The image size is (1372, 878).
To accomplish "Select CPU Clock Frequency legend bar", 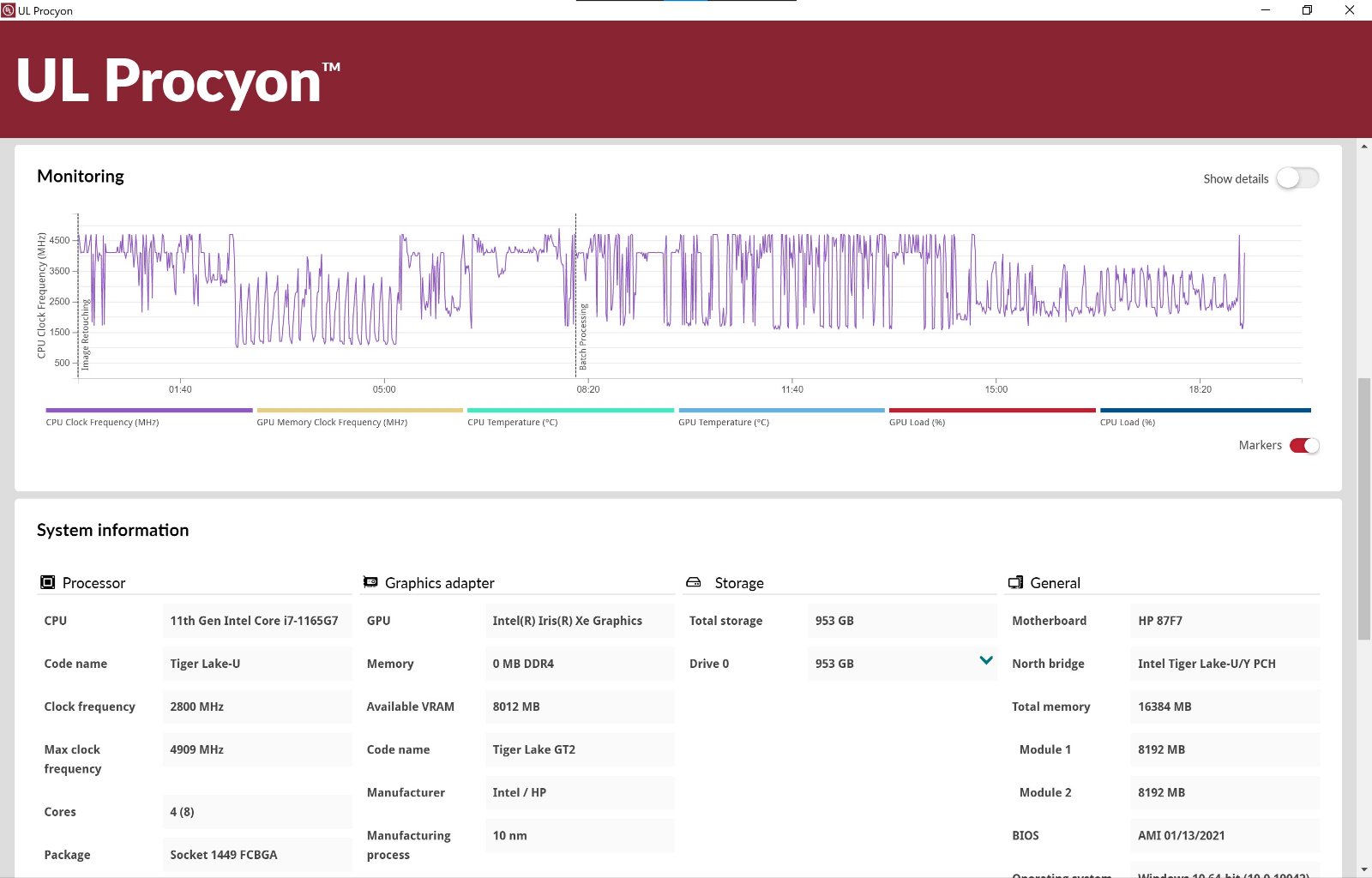I will pos(149,411).
